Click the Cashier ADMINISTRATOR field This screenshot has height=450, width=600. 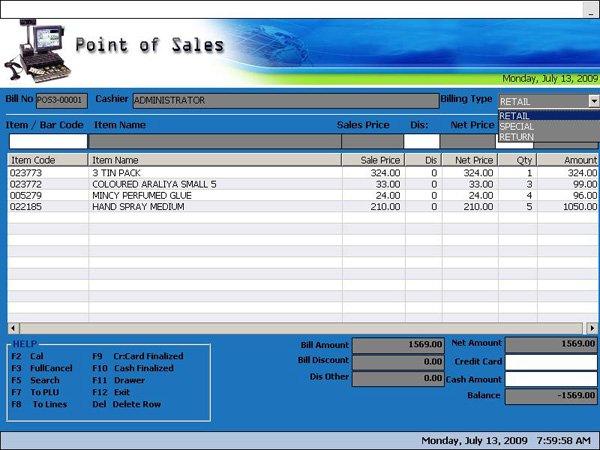[x=285, y=101]
